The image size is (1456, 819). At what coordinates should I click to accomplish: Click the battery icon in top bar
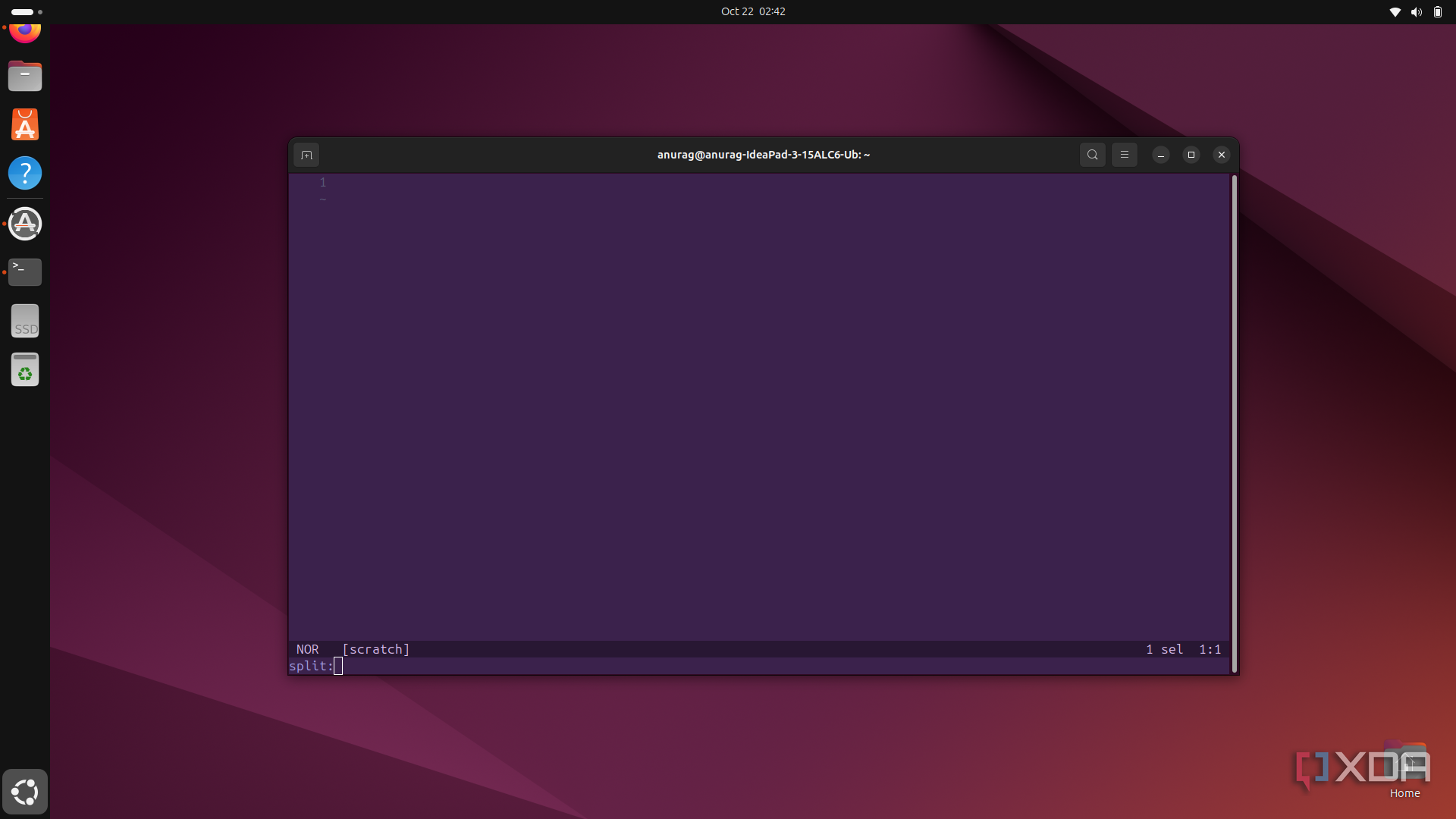pyautogui.click(x=1437, y=11)
